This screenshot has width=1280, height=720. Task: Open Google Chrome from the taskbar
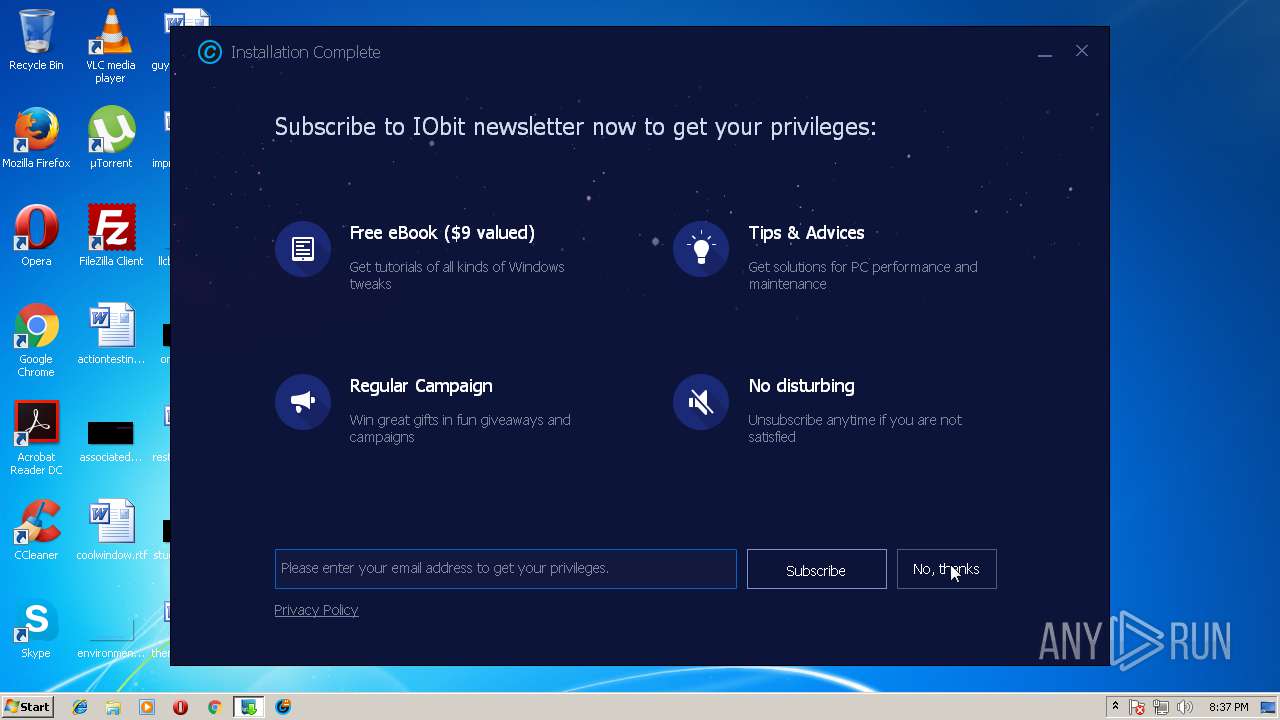click(214, 707)
